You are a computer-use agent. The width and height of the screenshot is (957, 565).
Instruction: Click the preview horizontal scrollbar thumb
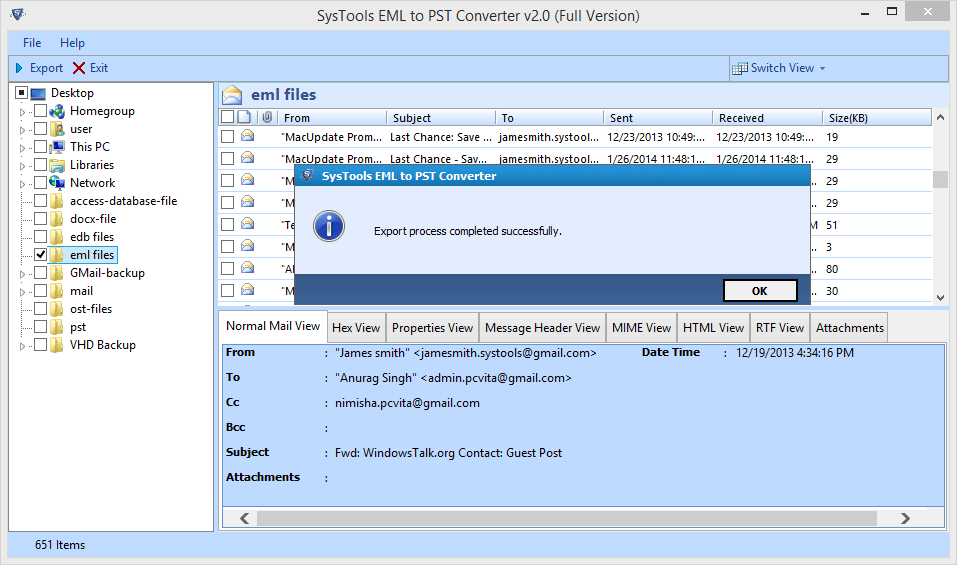pos(566,518)
